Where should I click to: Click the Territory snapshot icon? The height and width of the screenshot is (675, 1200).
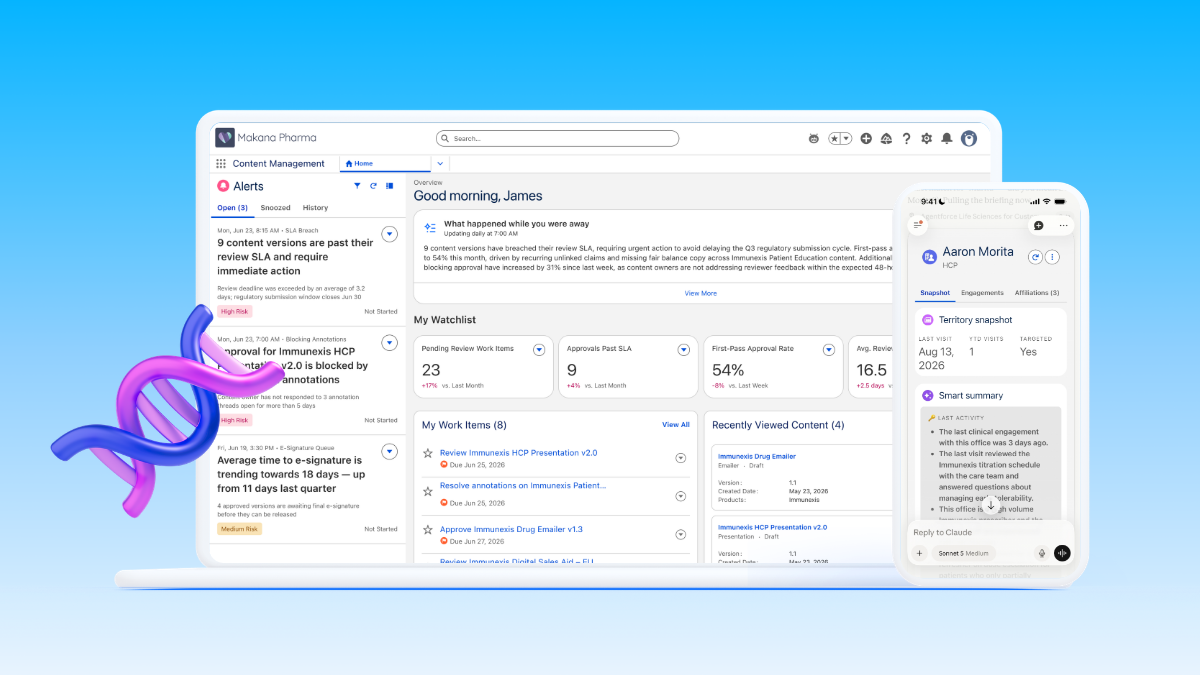[x=928, y=320]
